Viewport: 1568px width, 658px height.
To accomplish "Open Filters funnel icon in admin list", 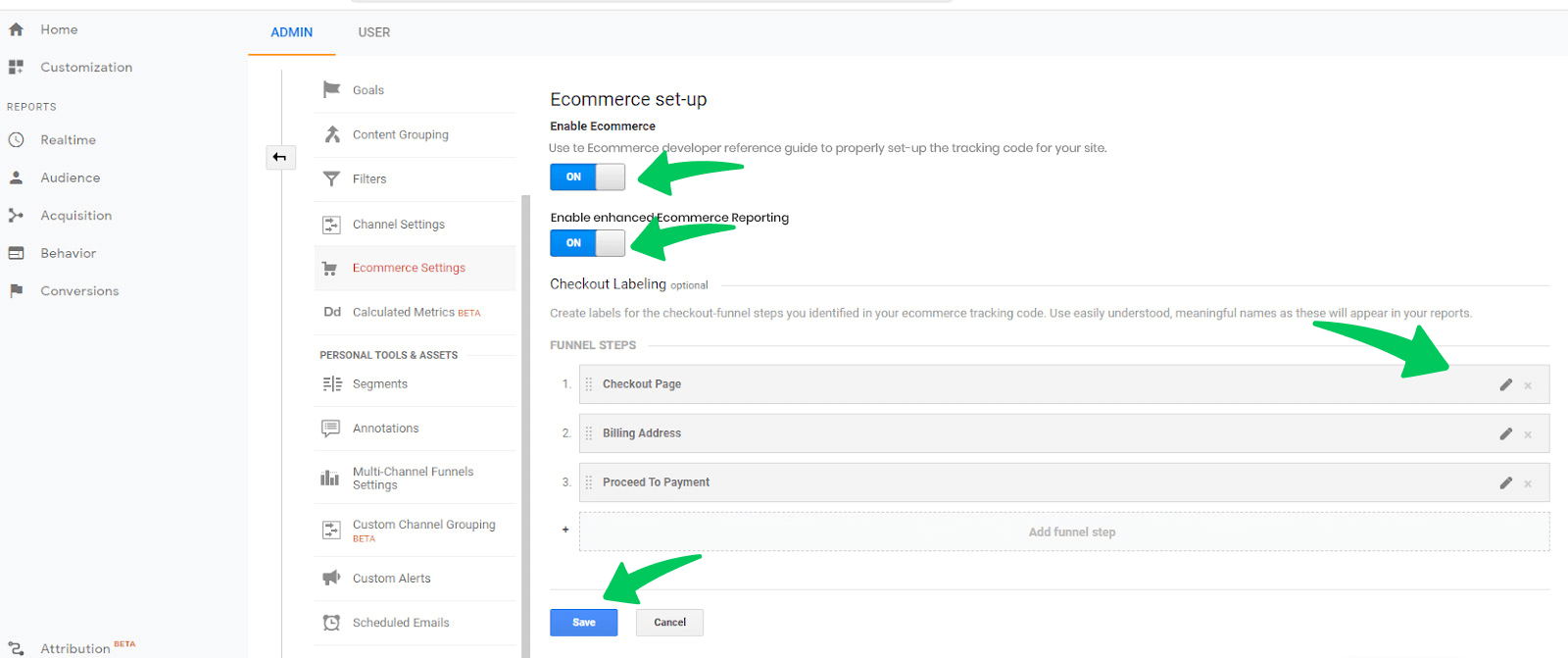I will 331,178.
